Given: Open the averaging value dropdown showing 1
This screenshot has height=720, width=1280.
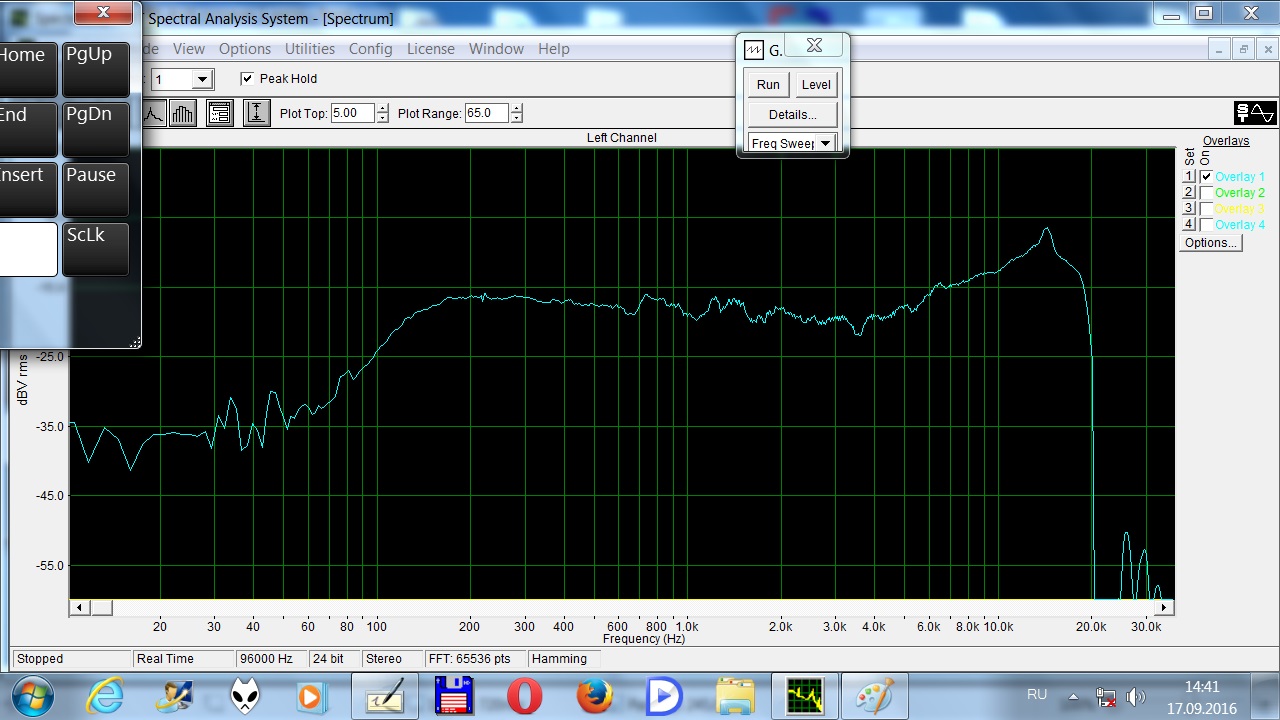Looking at the screenshot, I should point(202,79).
